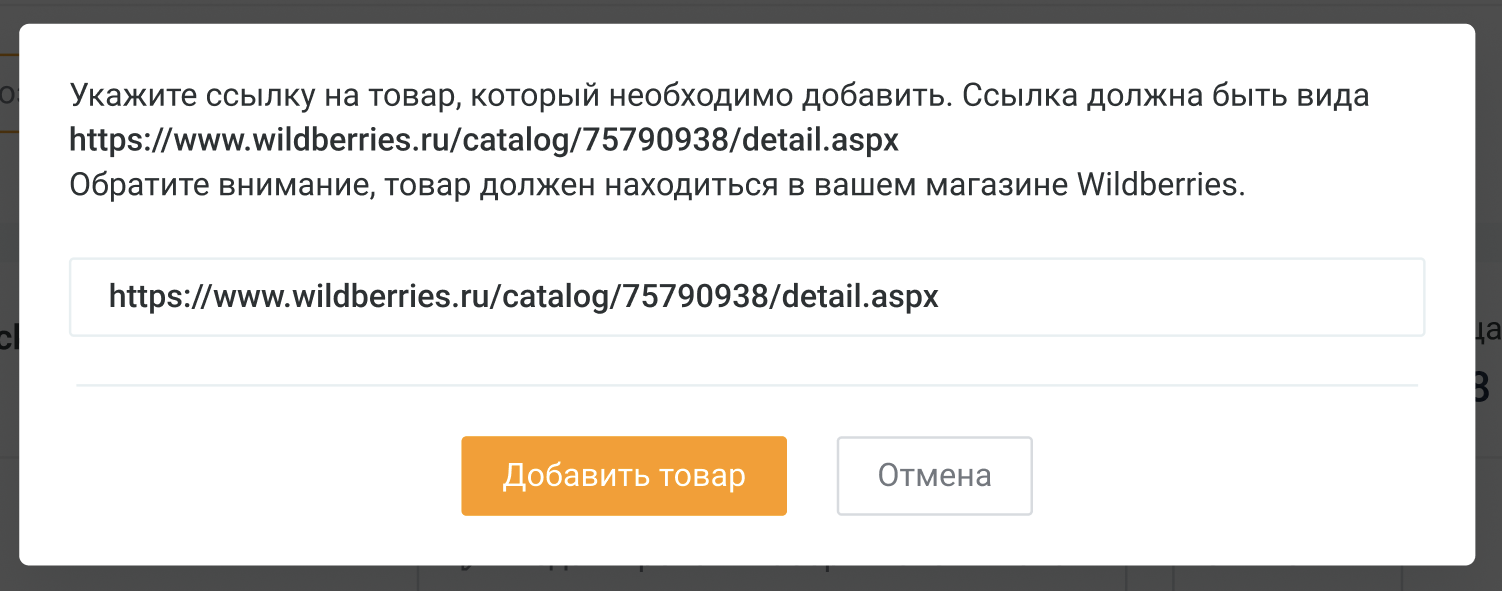
Task: Click product ID 75790938 inside the input field
Action: pos(696,297)
